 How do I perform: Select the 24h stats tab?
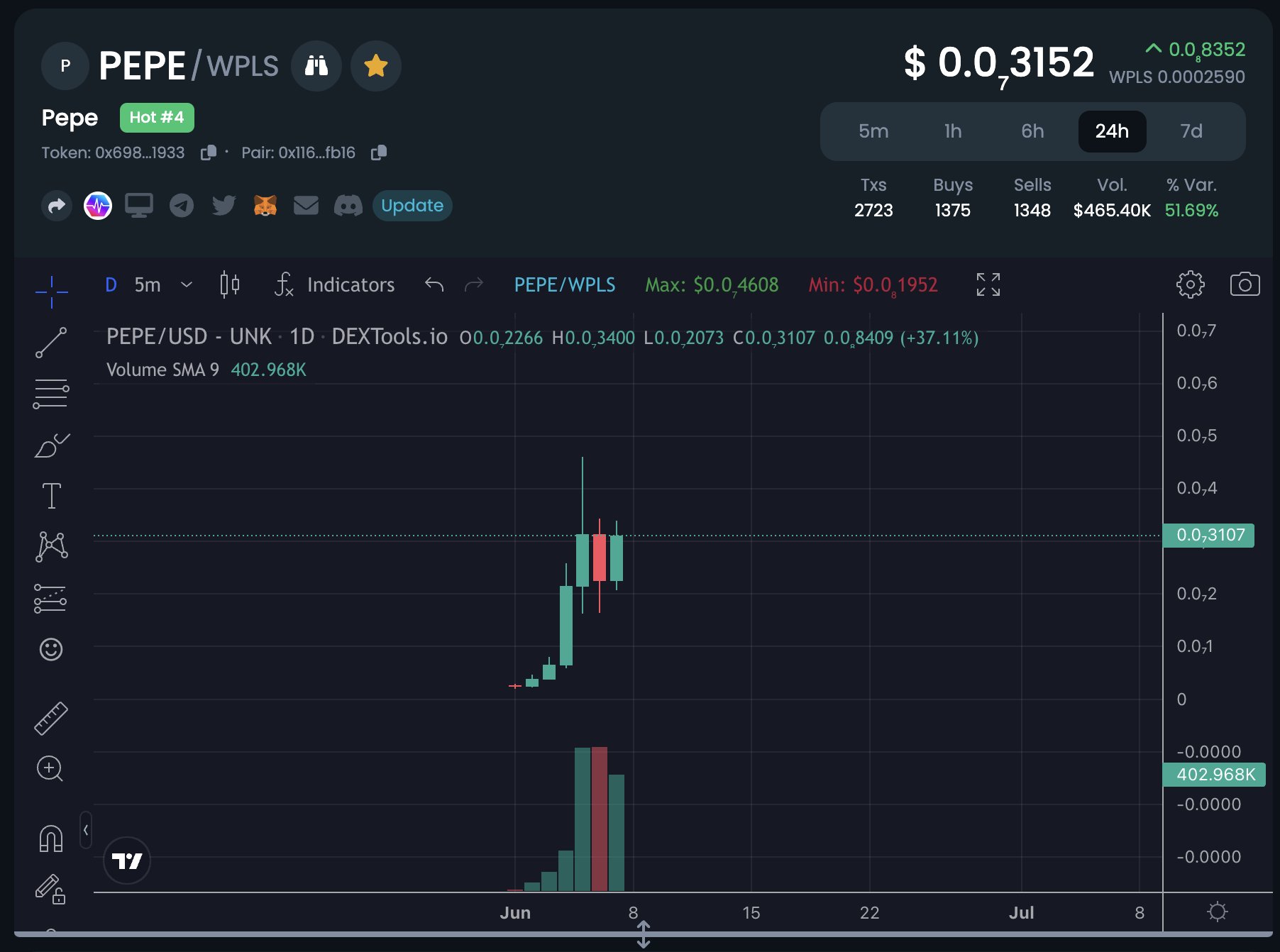point(1112,131)
